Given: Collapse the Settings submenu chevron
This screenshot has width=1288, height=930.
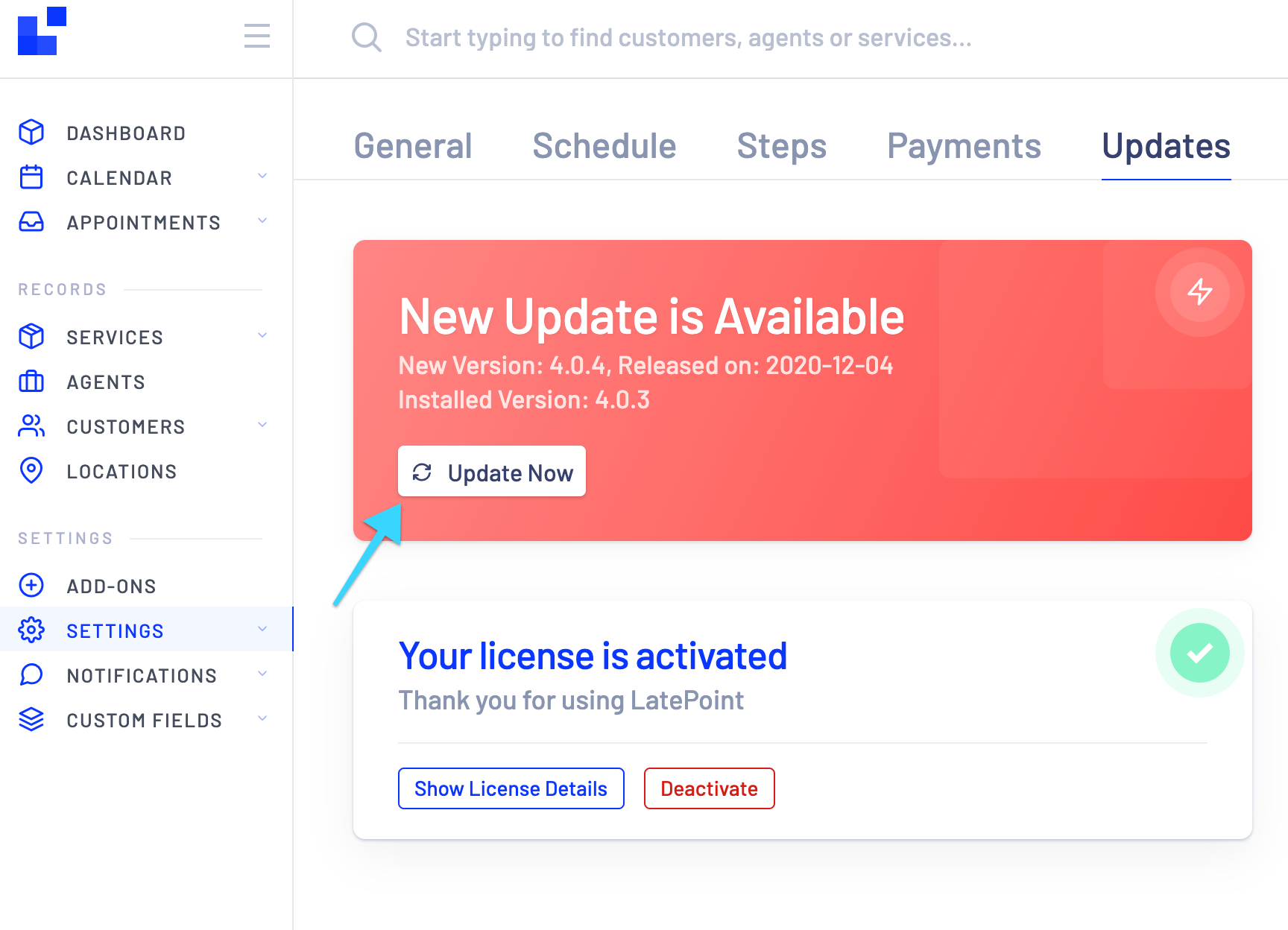Looking at the screenshot, I should [x=262, y=628].
